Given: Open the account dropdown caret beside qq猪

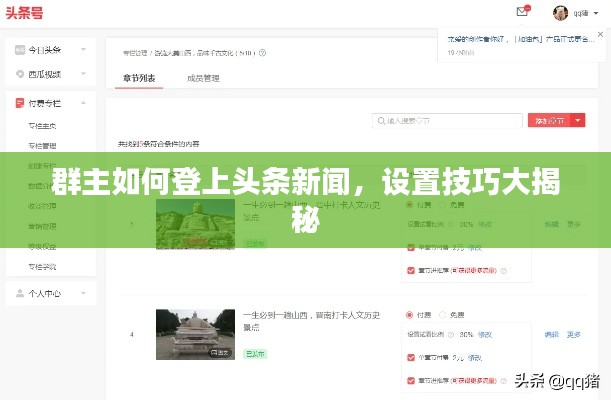Looking at the screenshot, I should click(596, 13).
